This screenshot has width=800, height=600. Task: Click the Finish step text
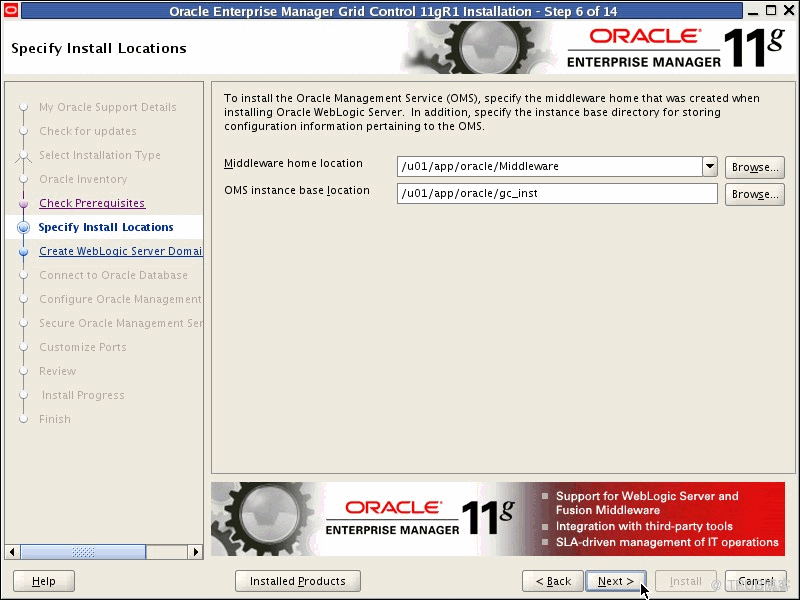click(55, 419)
